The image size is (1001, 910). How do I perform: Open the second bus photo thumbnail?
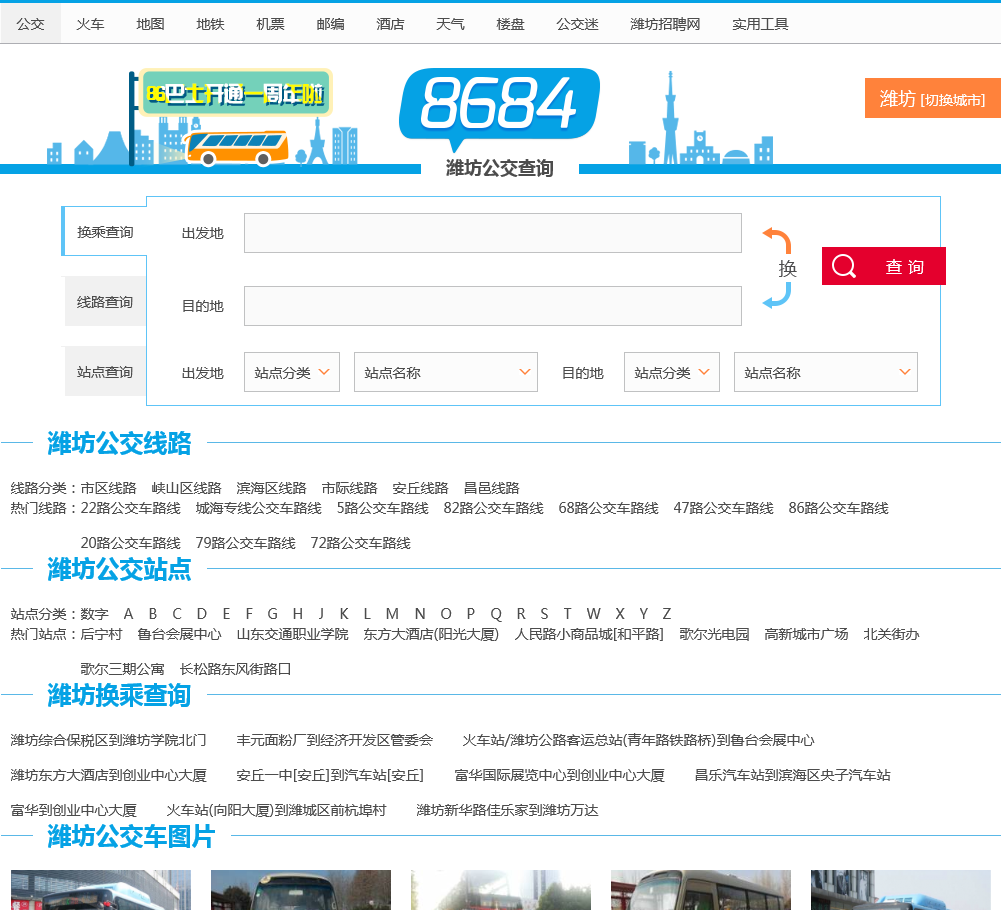[301, 890]
